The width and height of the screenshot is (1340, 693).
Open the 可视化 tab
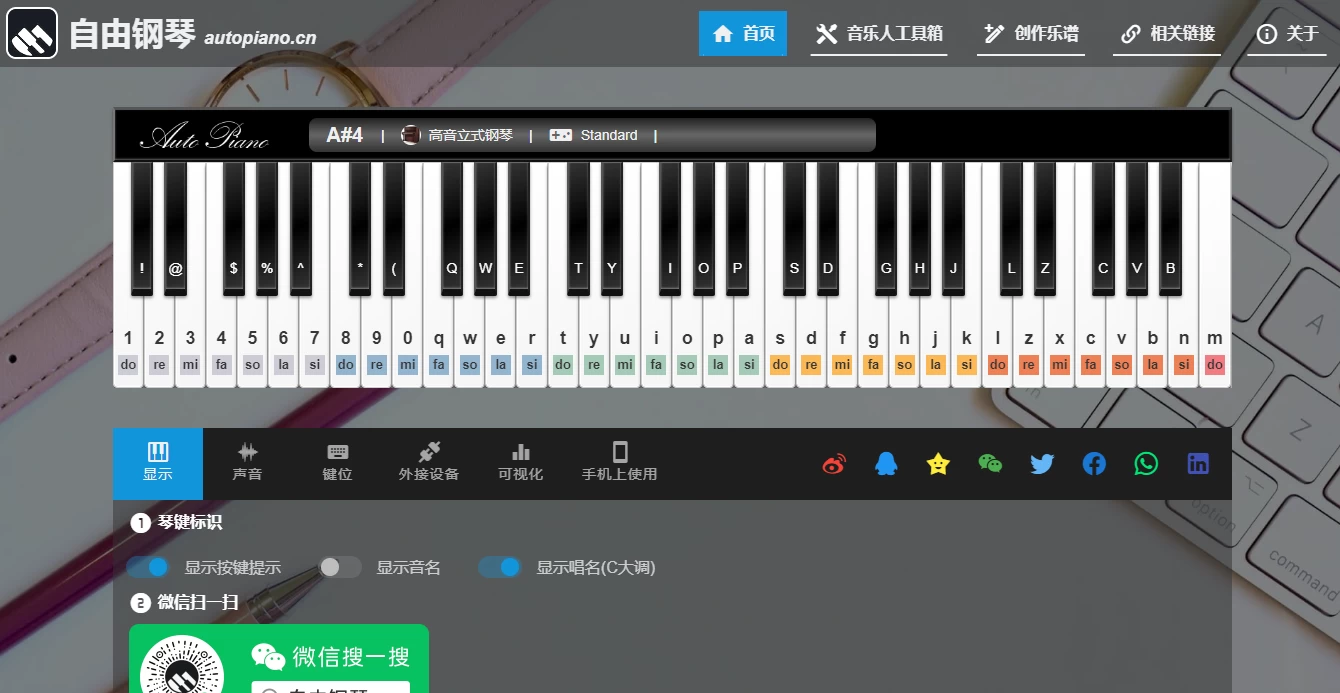click(520, 463)
